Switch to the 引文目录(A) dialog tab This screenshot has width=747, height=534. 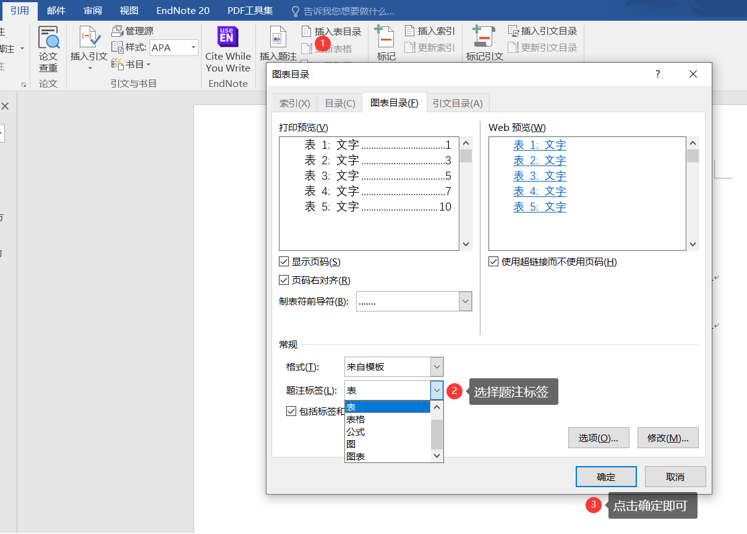(x=457, y=103)
